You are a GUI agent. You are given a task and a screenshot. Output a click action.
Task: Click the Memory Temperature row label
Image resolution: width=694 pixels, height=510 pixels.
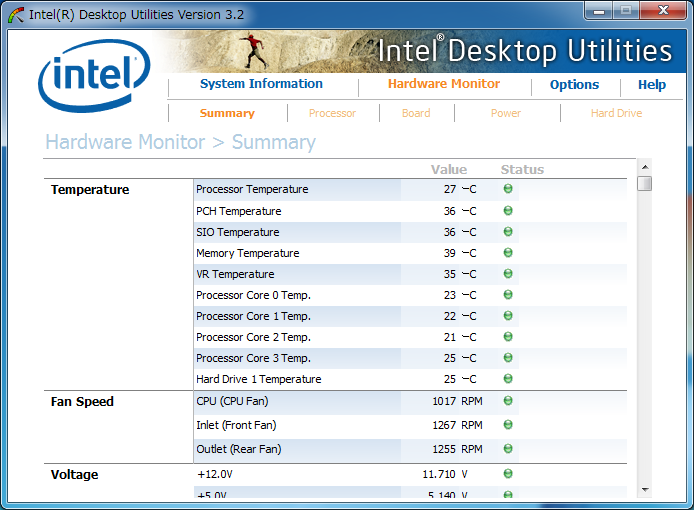pos(248,253)
